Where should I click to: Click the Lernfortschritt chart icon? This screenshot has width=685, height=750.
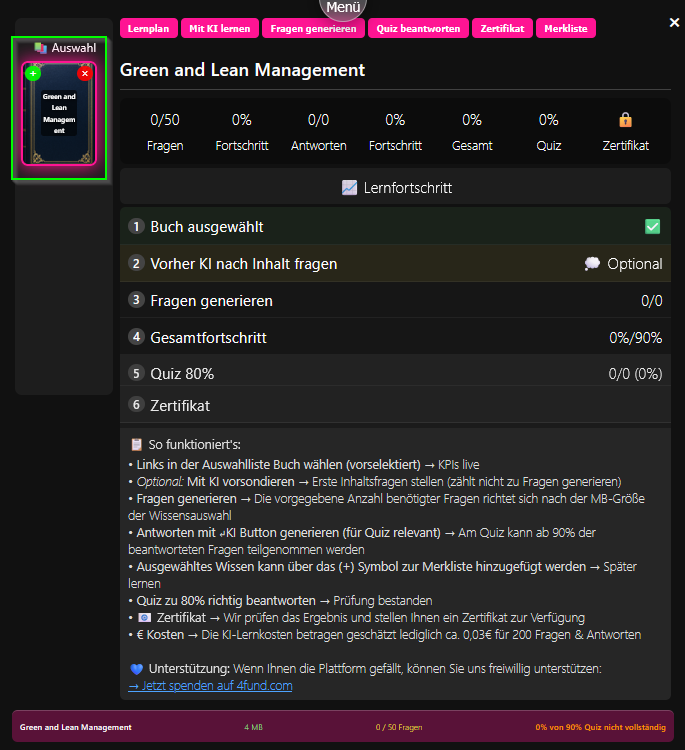349,187
